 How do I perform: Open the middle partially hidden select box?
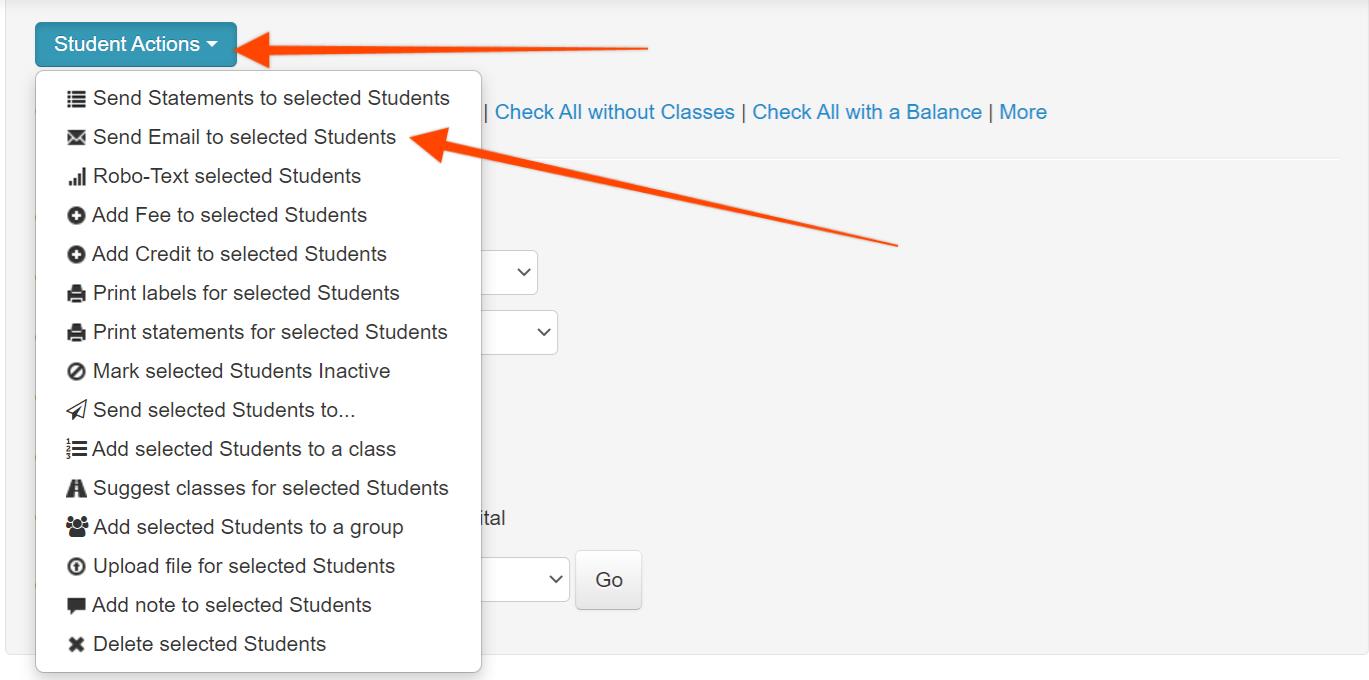point(519,332)
